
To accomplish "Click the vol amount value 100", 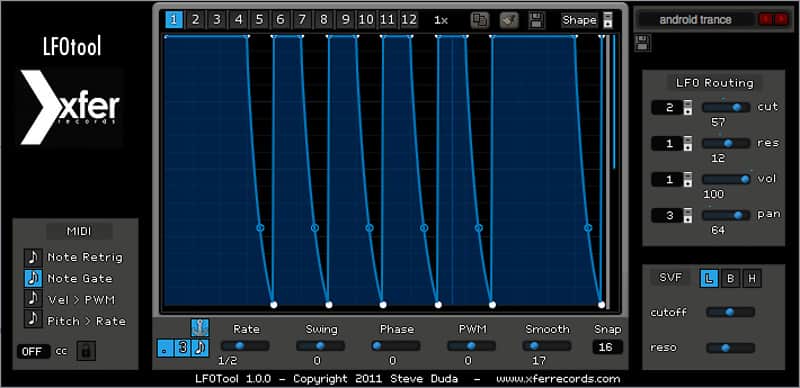I will click(713, 194).
